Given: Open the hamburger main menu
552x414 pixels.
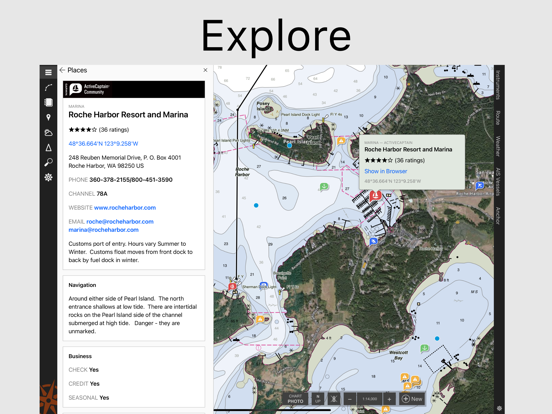Looking at the screenshot, I should click(x=48, y=72).
